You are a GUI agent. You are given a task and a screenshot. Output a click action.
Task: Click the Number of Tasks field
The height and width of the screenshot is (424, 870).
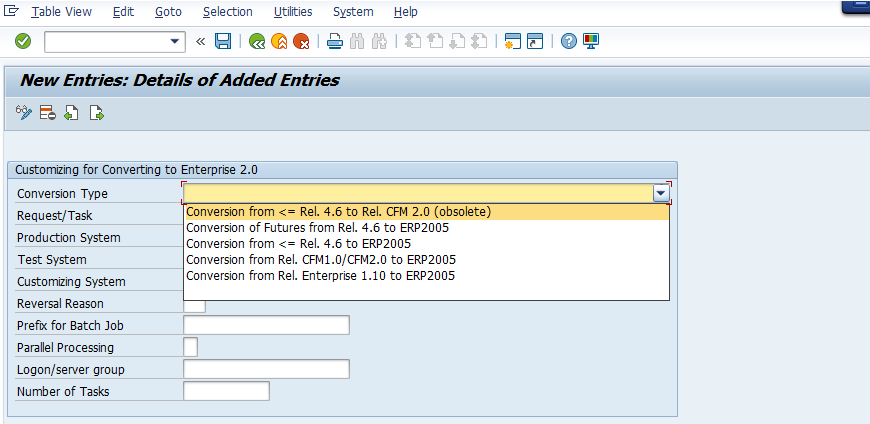pos(226,391)
